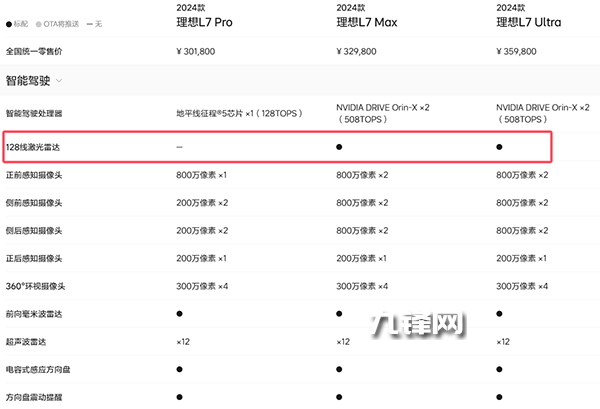Click the 前向毫米波雷达 dot under L7 Pro
The width and height of the screenshot is (600, 409).
click(179, 314)
